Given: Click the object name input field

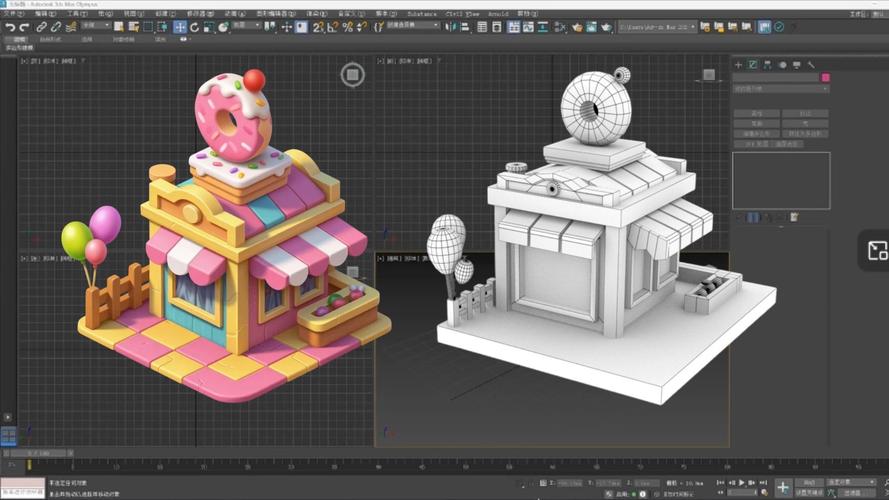Looking at the screenshot, I should pos(776,77).
